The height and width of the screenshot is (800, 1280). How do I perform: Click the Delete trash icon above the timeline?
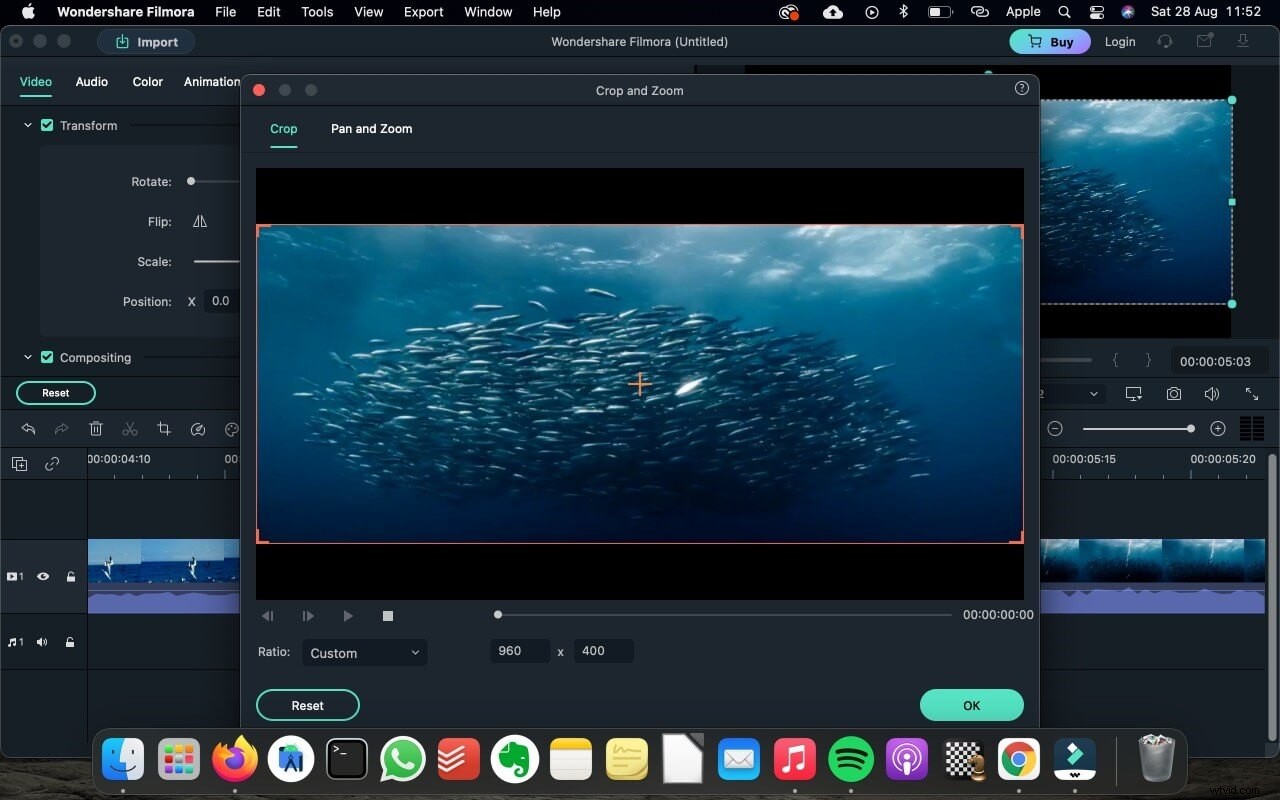pyautogui.click(x=96, y=429)
